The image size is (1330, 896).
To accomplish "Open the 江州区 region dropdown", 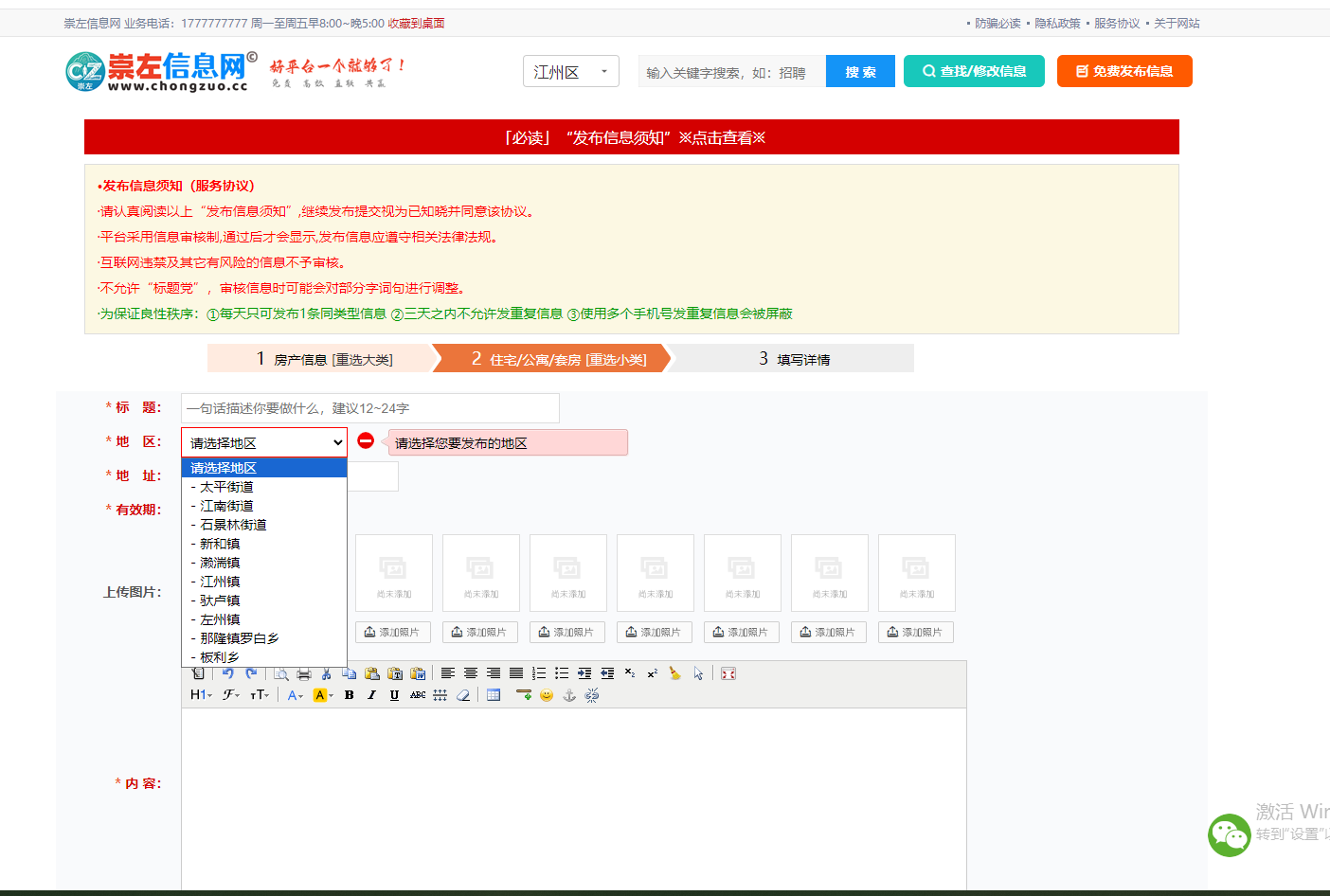I will (571, 71).
